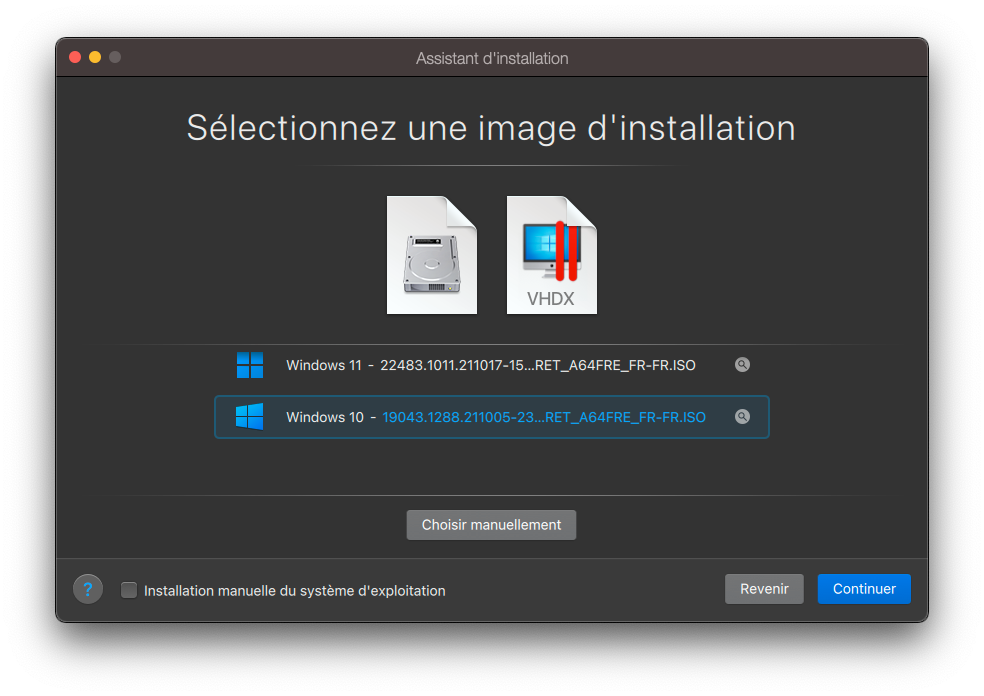Go back with the Revenir button
The image size is (984, 696).
[764, 589]
